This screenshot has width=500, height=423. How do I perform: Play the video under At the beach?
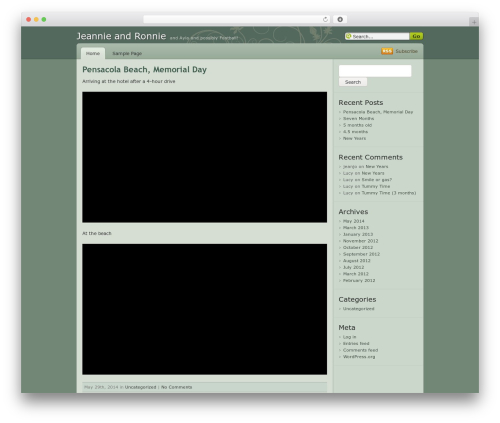click(204, 309)
